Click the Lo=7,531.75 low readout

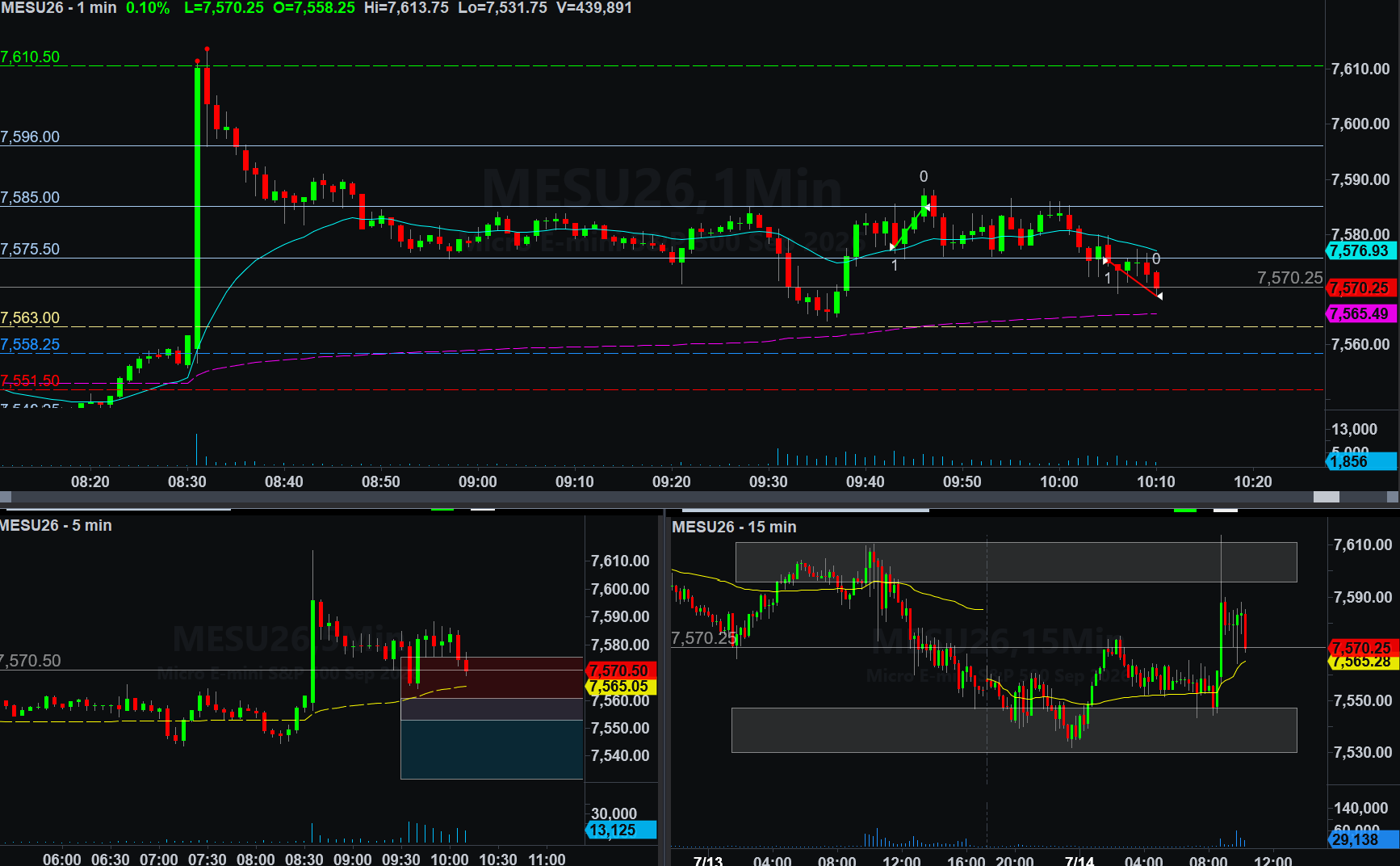(x=502, y=8)
